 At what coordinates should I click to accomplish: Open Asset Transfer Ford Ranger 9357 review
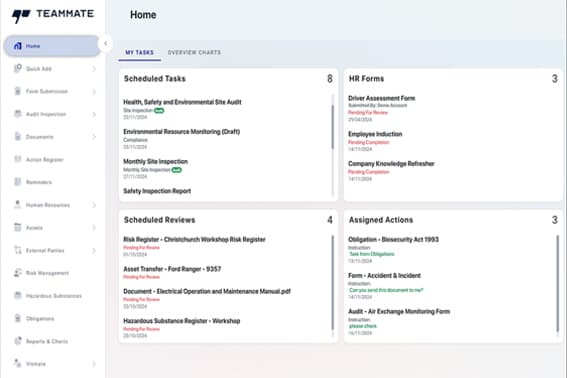(x=172, y=269)
